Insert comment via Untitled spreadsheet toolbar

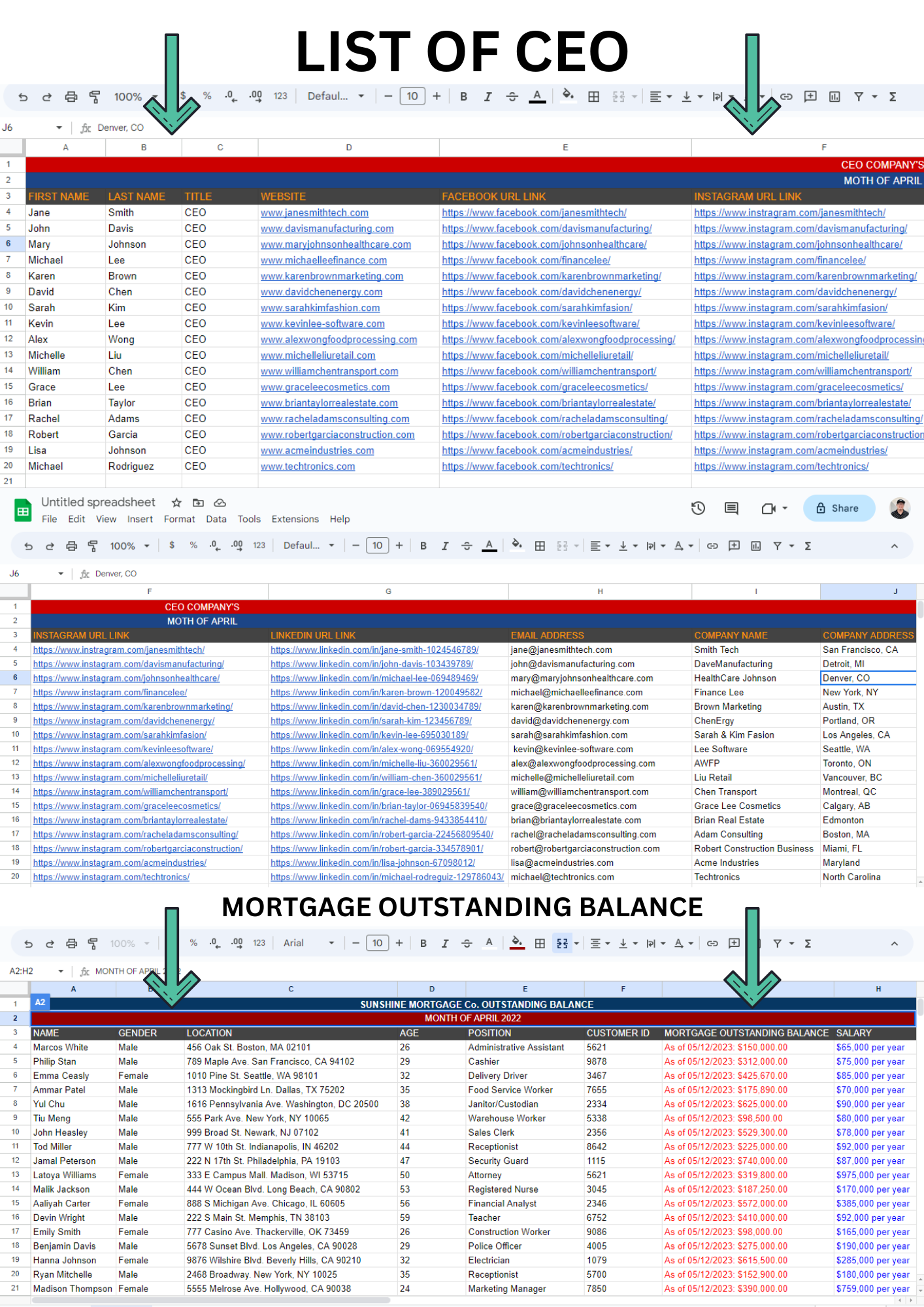[734, 546]
